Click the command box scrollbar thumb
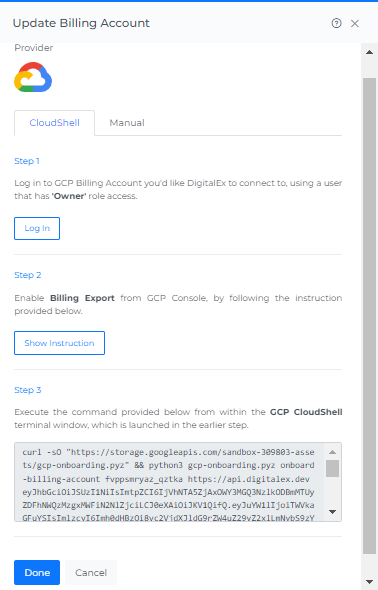Screen dimensions: 378x590 point(332,468)
